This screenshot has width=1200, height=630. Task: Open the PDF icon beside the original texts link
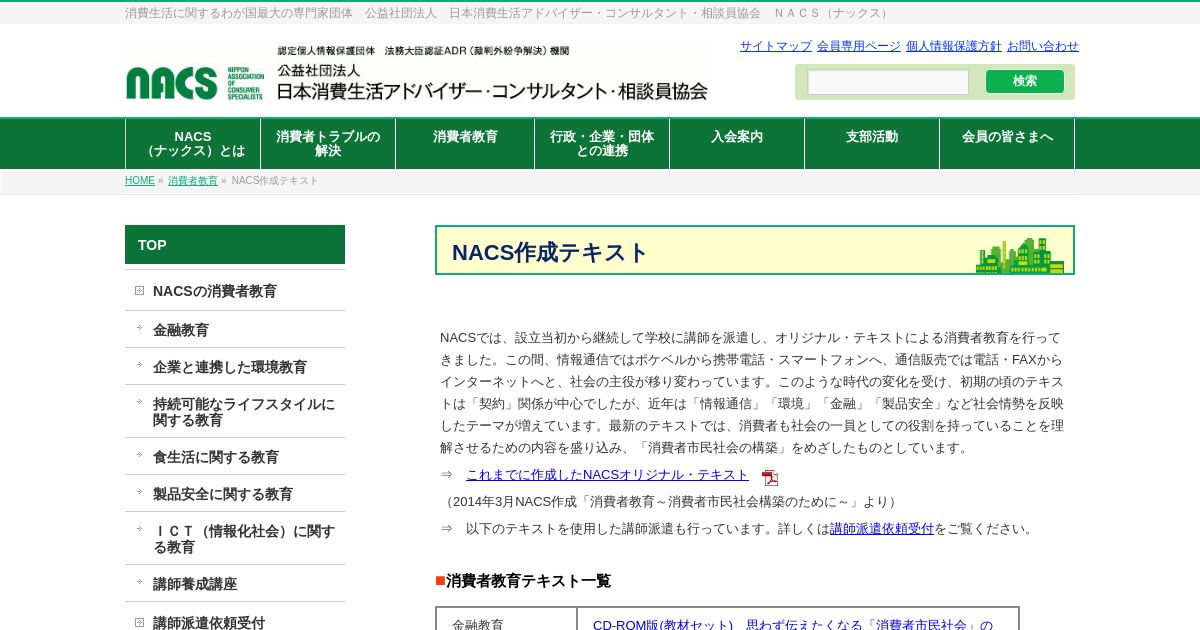click(x=769, y=477)
